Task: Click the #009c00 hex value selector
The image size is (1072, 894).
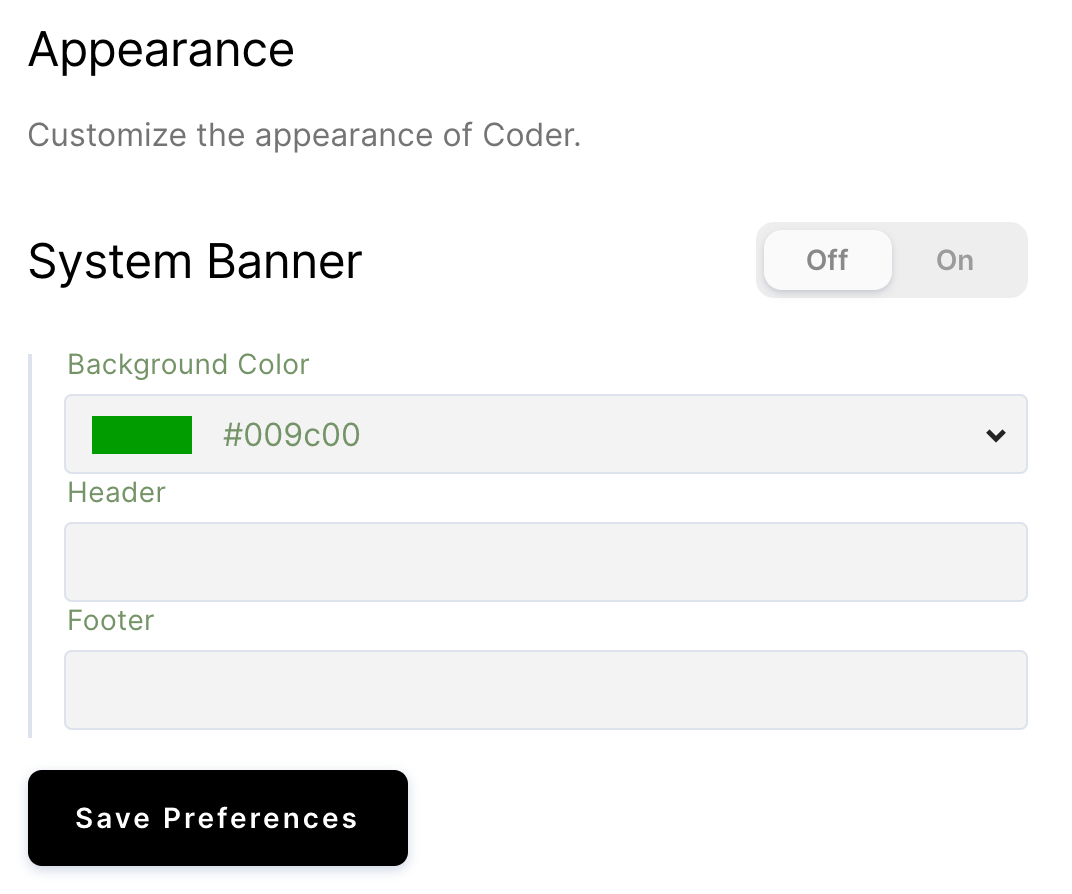Action: pos(291,434)
